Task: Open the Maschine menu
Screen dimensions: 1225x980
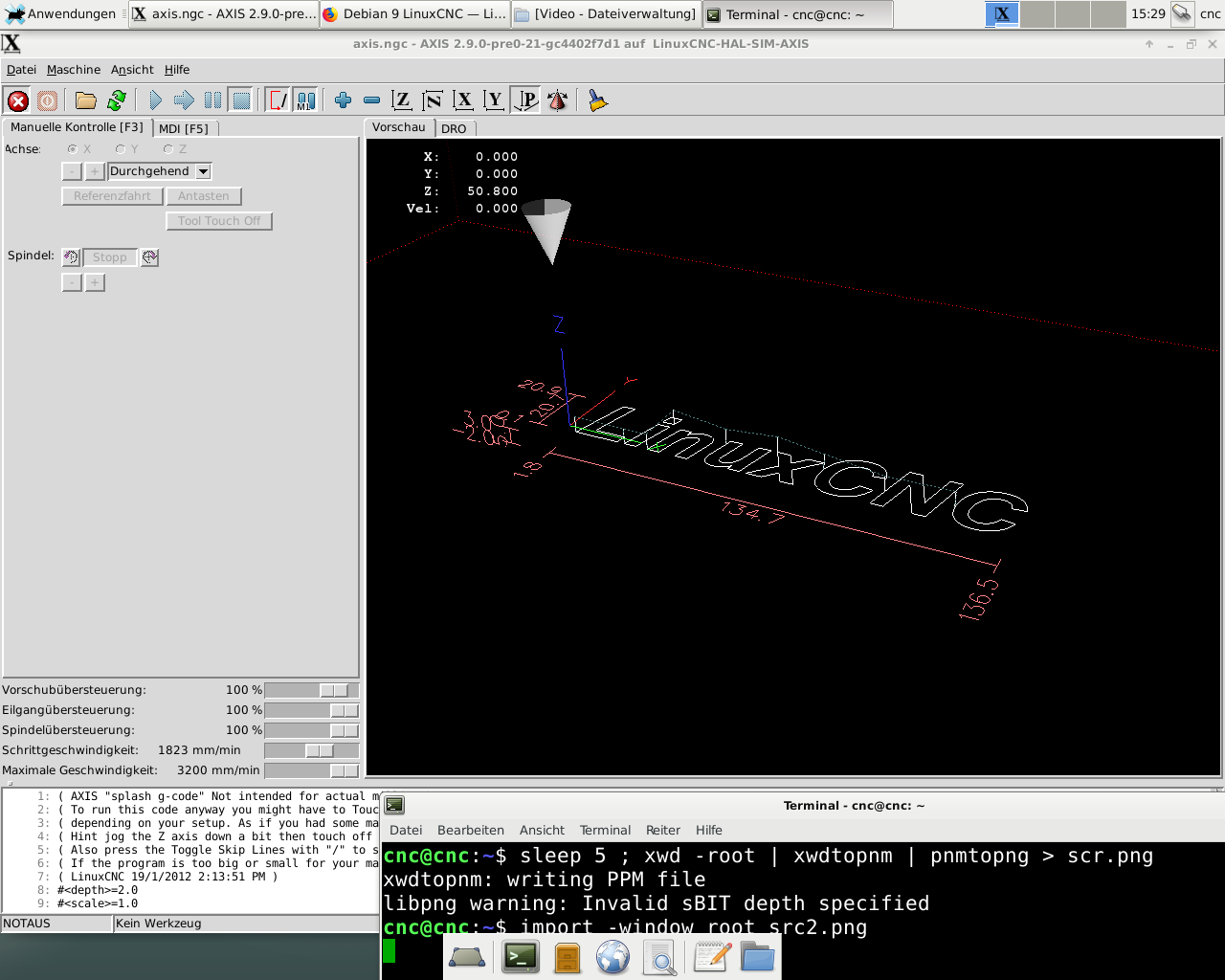Action: coord(74,70)
